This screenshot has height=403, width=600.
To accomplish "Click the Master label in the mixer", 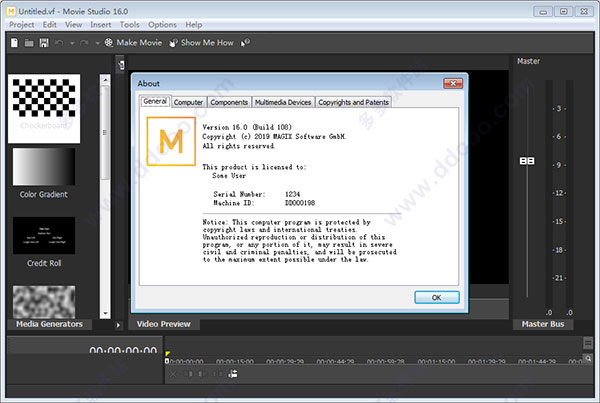I will tap(528, 61).
